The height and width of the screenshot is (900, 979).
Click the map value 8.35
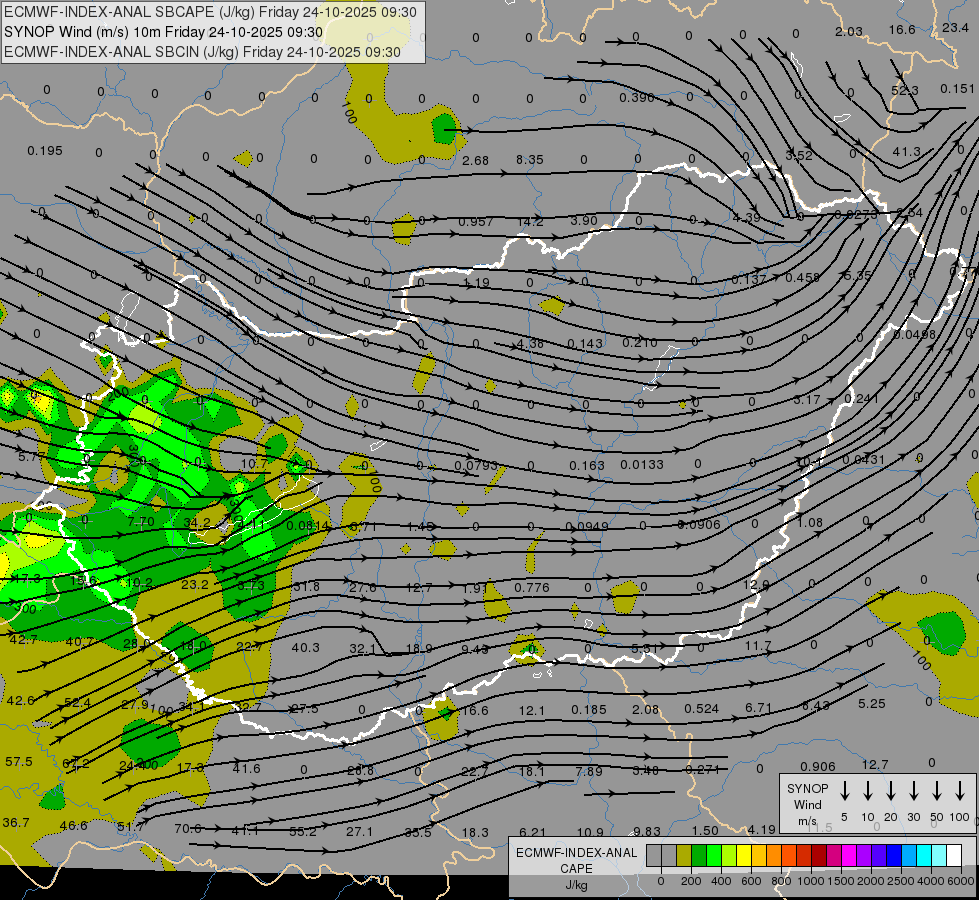[529, 160]
